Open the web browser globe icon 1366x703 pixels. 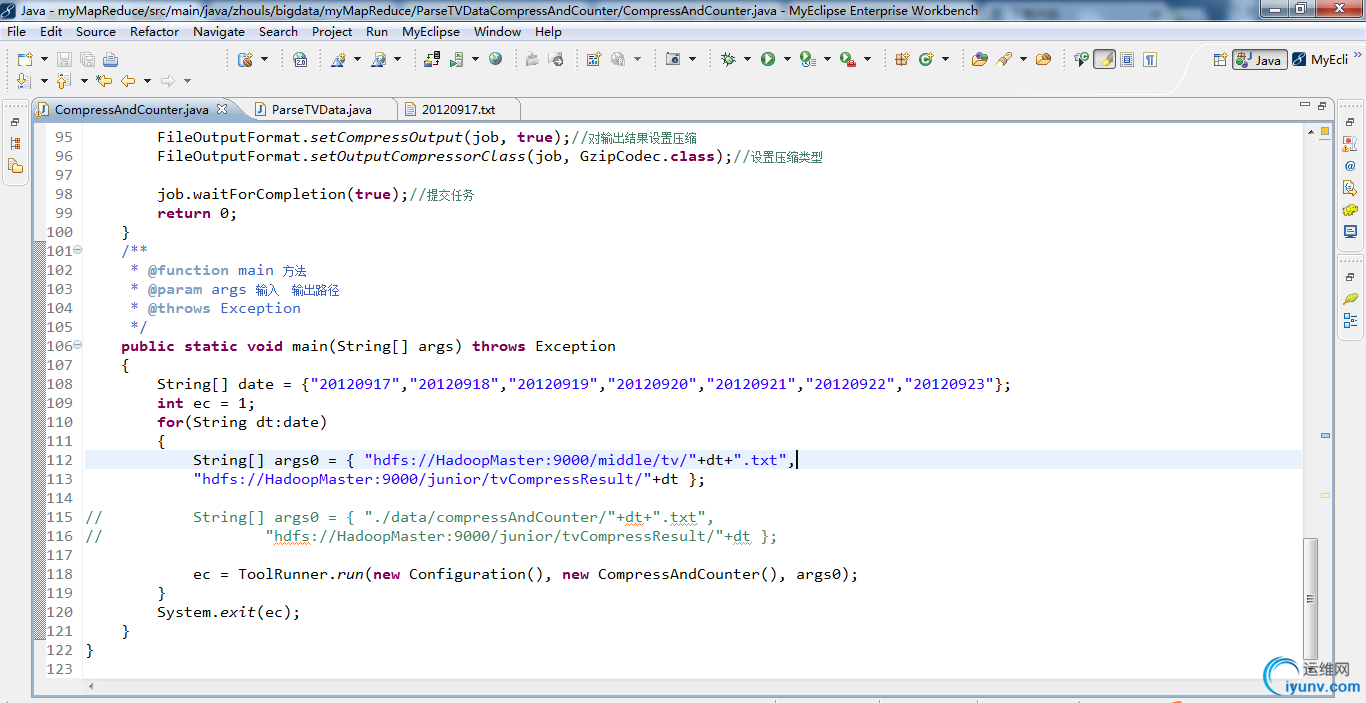(495, 59)
